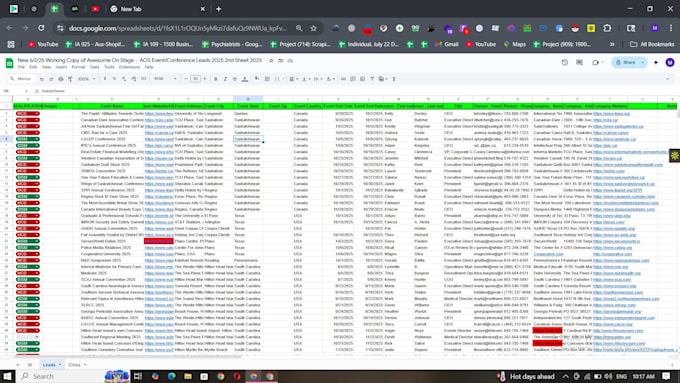Format selection as currency
Screen dimensions: 680x383
click(x=105, y=79)
